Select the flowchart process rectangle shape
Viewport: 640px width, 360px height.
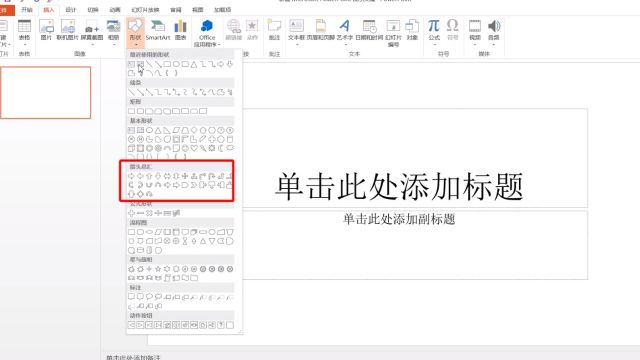[131, 232]
